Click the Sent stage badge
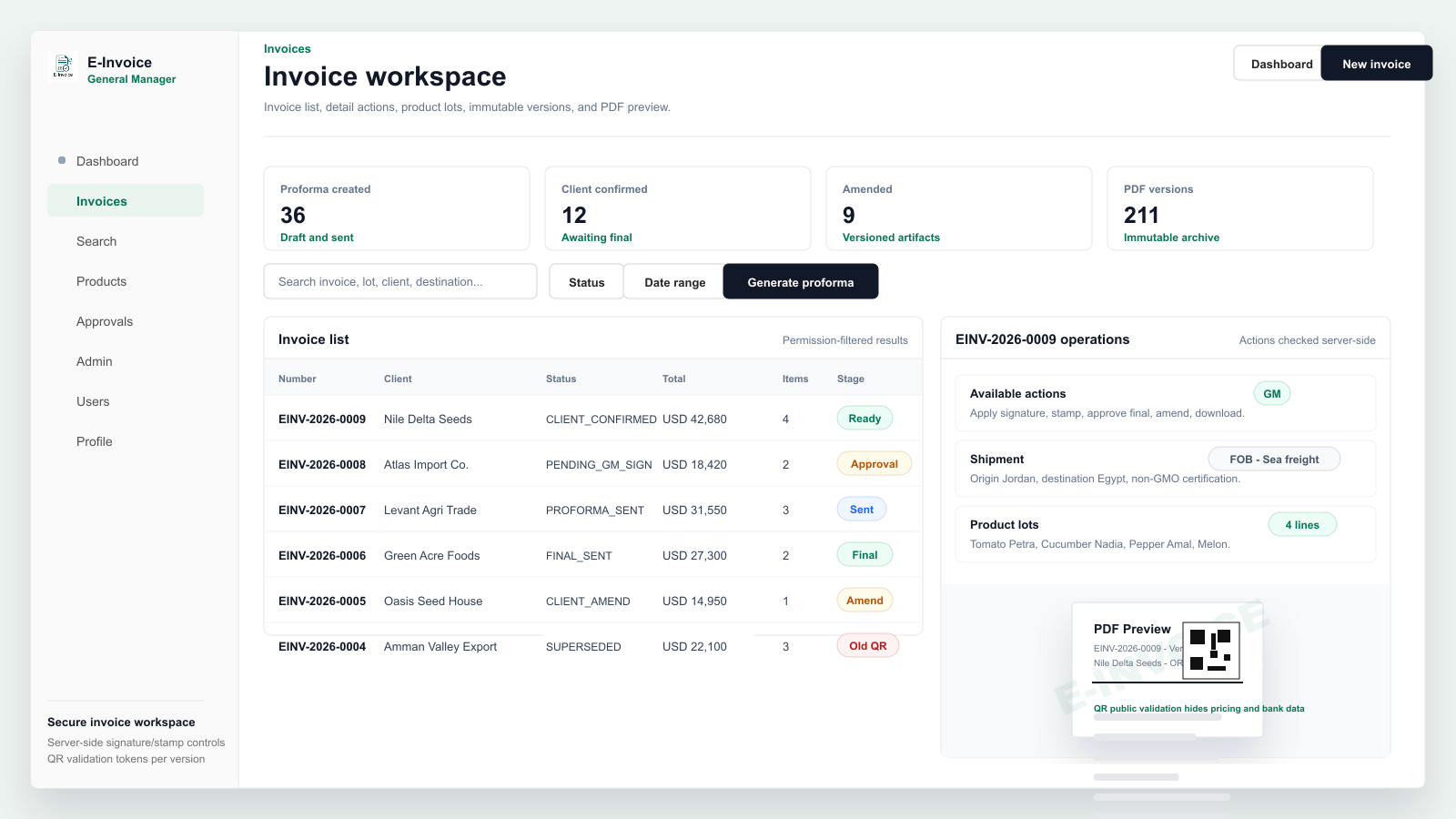Viewport: 1456px width, 819px height. point(862,510)
